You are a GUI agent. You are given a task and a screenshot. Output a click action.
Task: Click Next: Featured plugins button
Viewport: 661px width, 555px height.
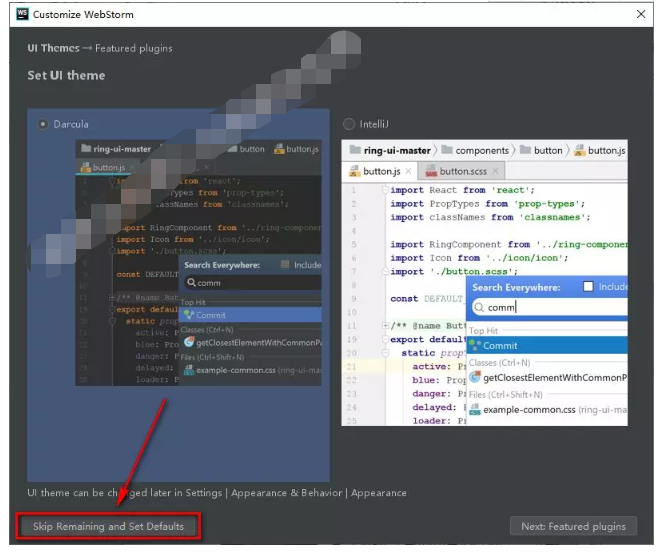[x=573, y=526]
